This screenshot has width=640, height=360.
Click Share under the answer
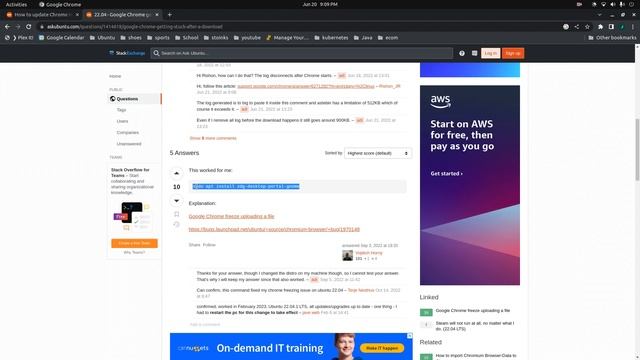click(194, 245)
